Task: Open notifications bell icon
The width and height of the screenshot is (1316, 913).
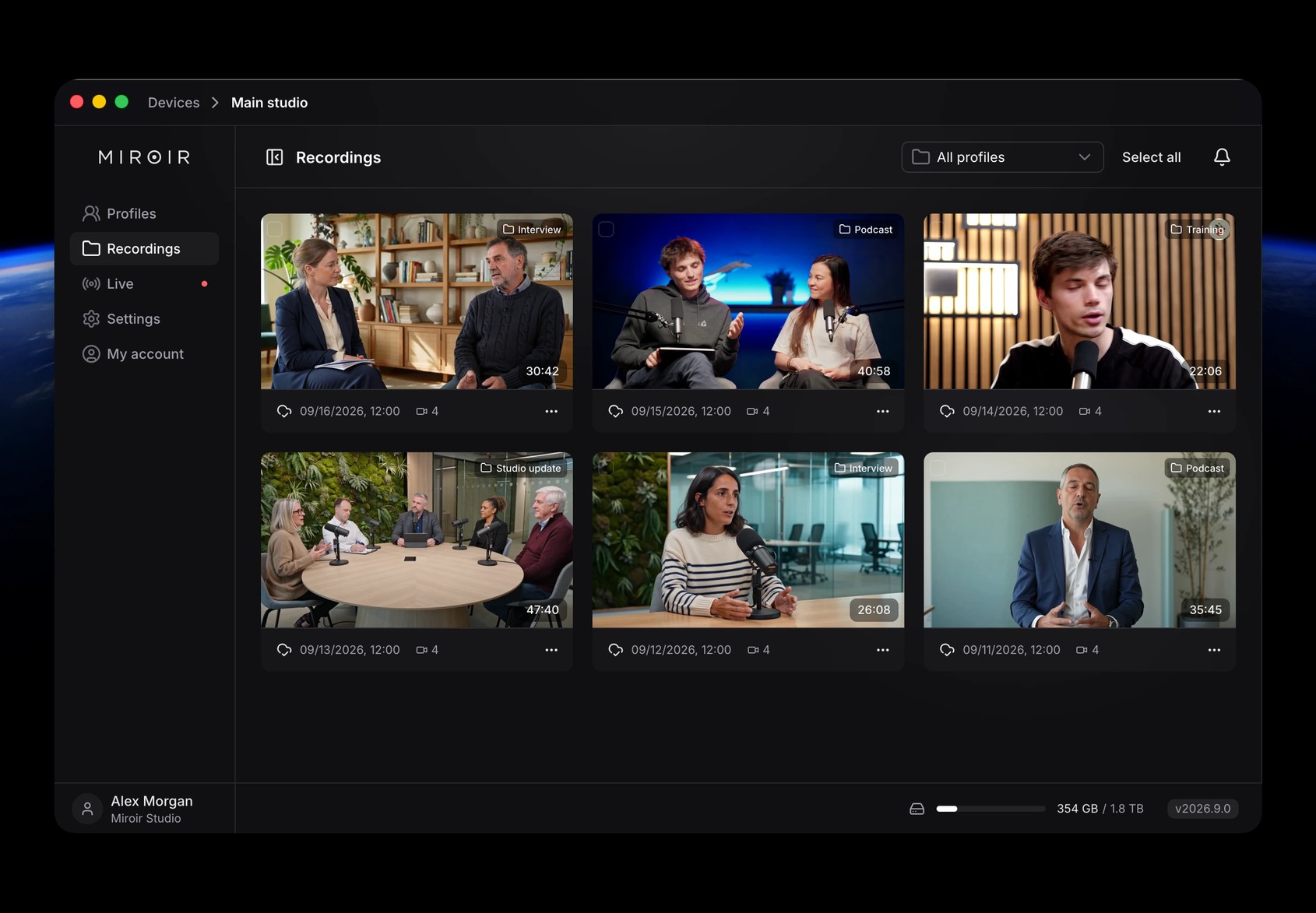Action: (1222, 157)
